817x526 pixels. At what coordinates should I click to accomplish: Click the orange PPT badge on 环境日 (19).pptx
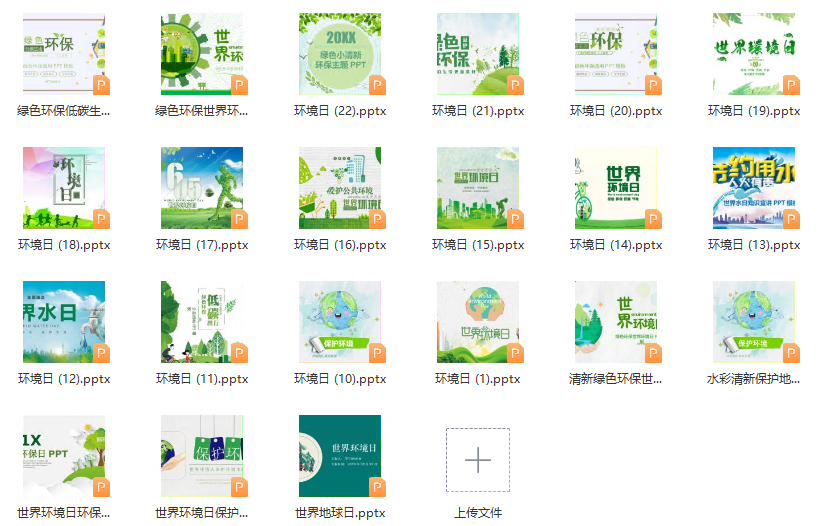point(791,85)
